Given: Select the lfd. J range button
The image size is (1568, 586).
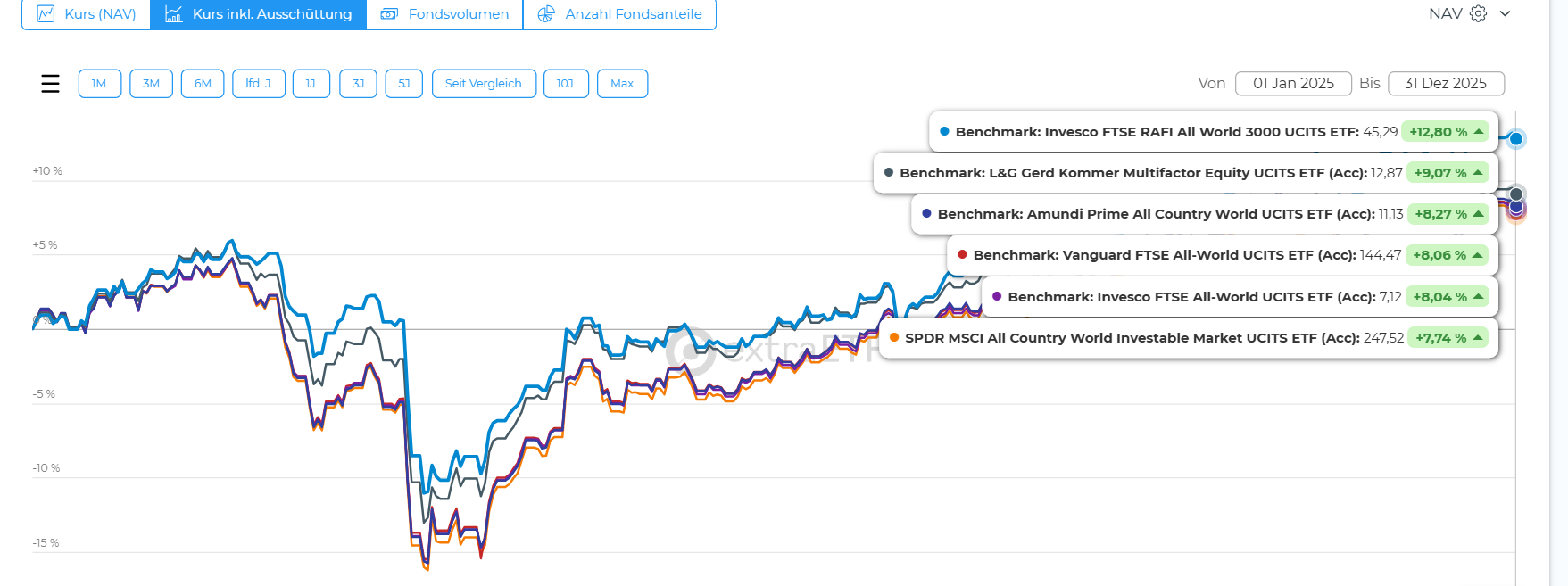Looking at the screenshot, I should pyautogui.click(x=258, y=84).
